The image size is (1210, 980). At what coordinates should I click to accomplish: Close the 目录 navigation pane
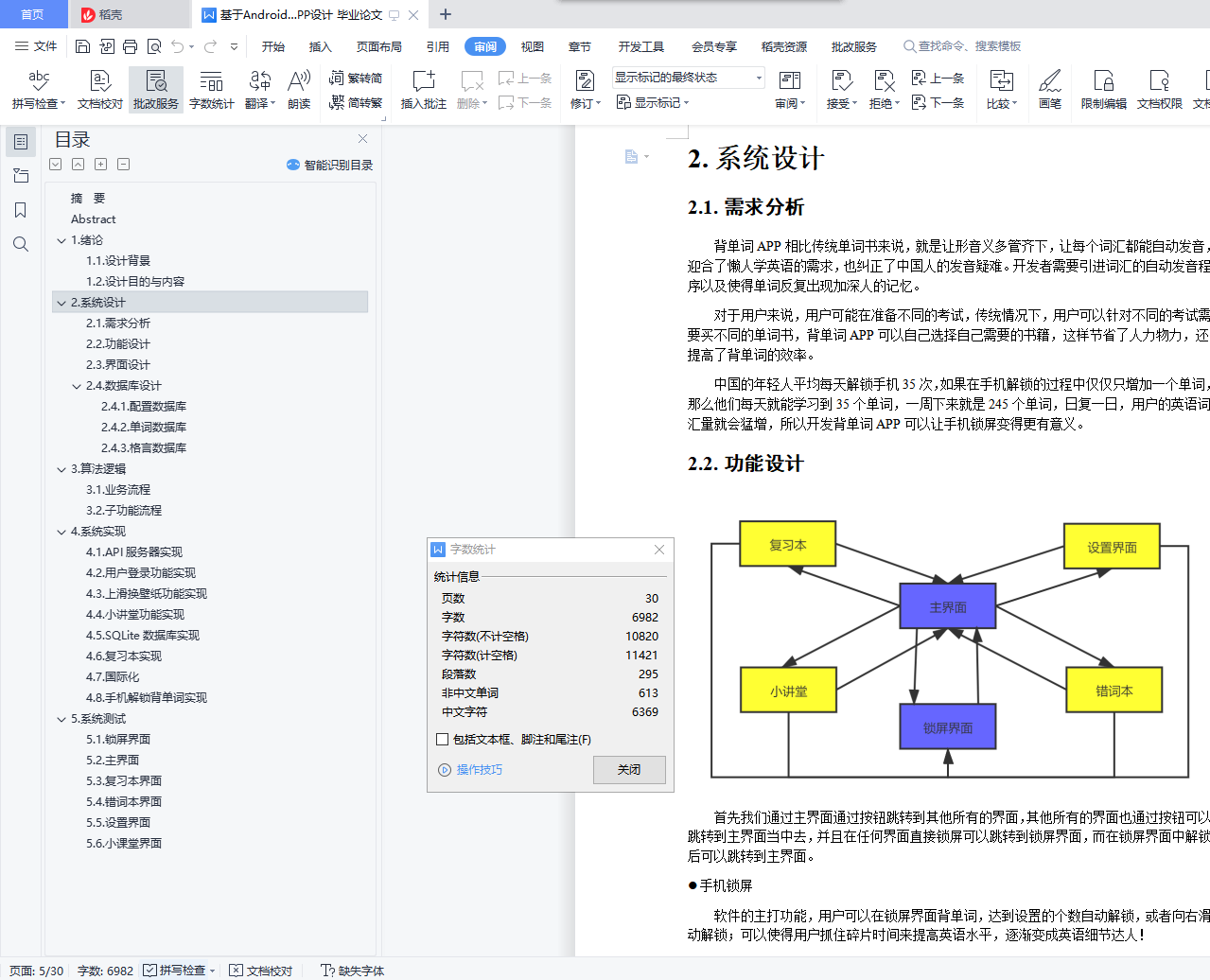tap(362, 139)
